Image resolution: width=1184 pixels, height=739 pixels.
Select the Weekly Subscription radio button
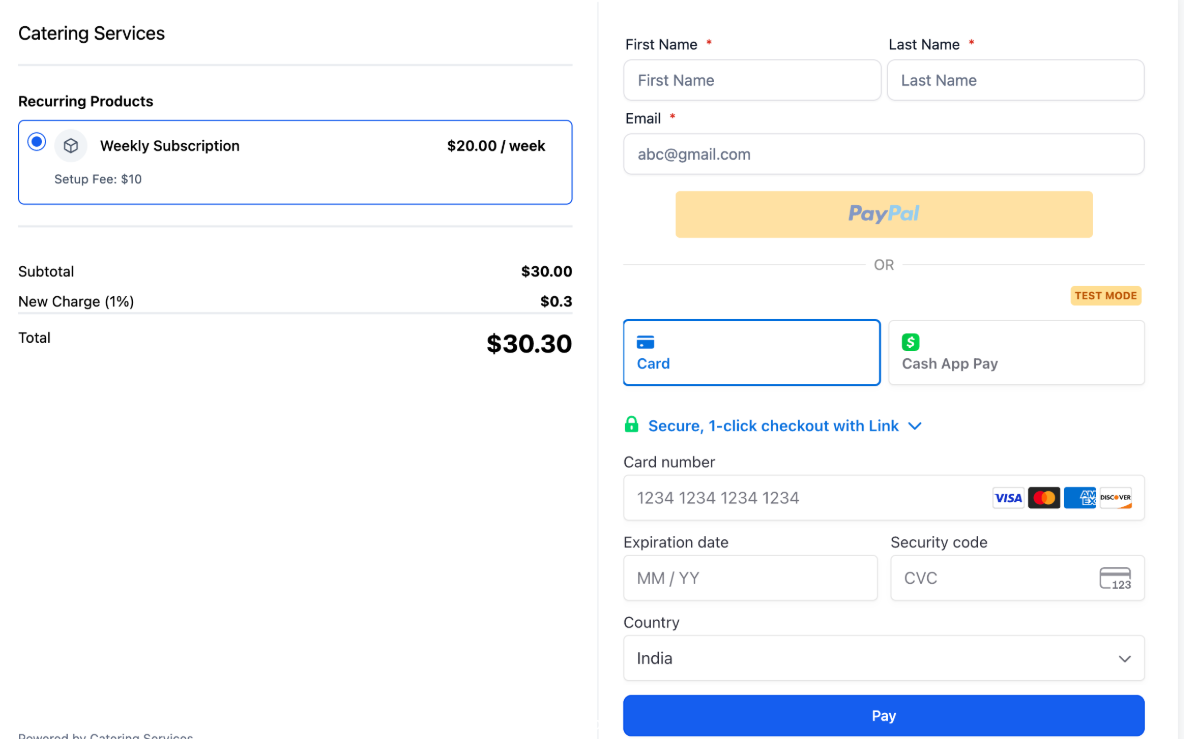[x=37, y=142]
